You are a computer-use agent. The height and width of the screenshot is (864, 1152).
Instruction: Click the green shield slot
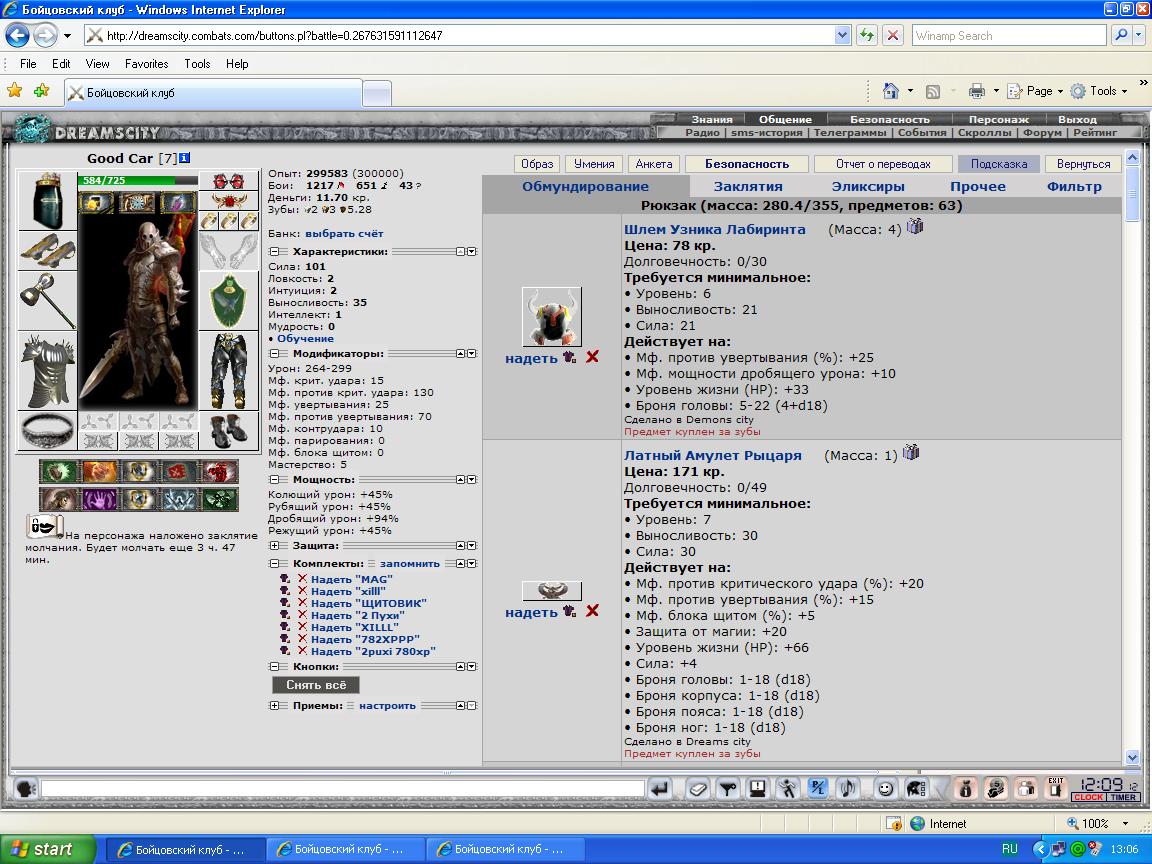point(228,300)
